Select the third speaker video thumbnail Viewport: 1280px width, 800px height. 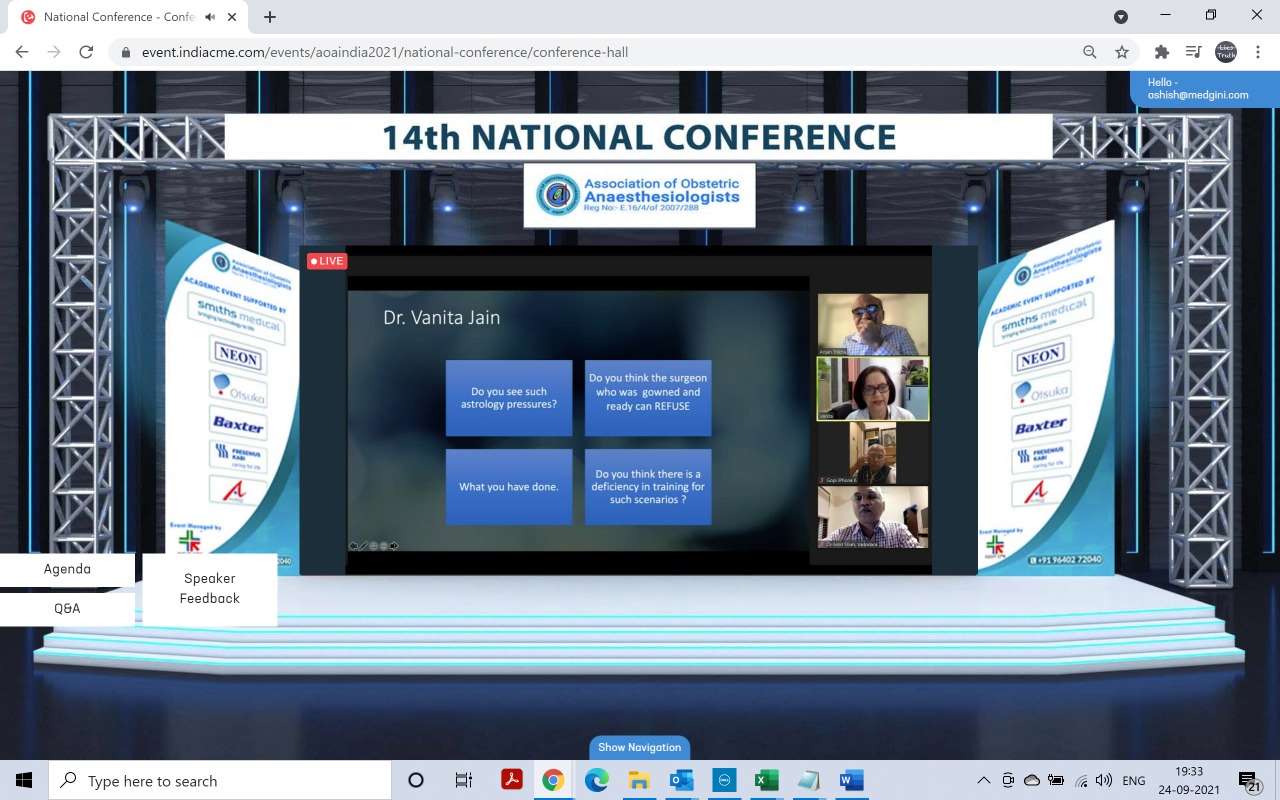tap(873, 453)
